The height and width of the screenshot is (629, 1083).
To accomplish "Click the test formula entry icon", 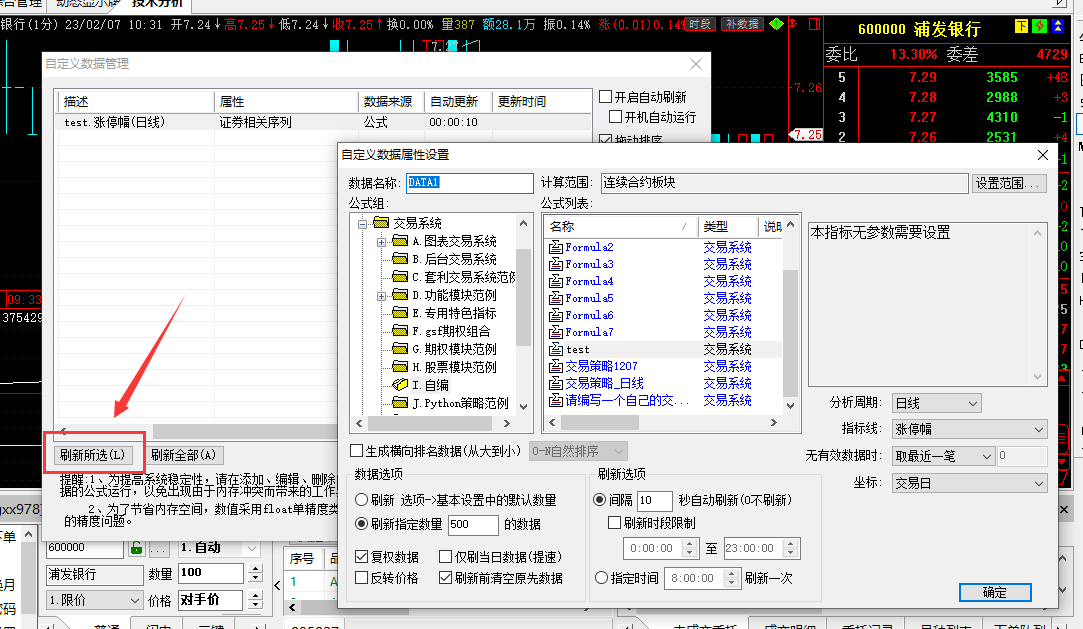I will tap(557, 349).
